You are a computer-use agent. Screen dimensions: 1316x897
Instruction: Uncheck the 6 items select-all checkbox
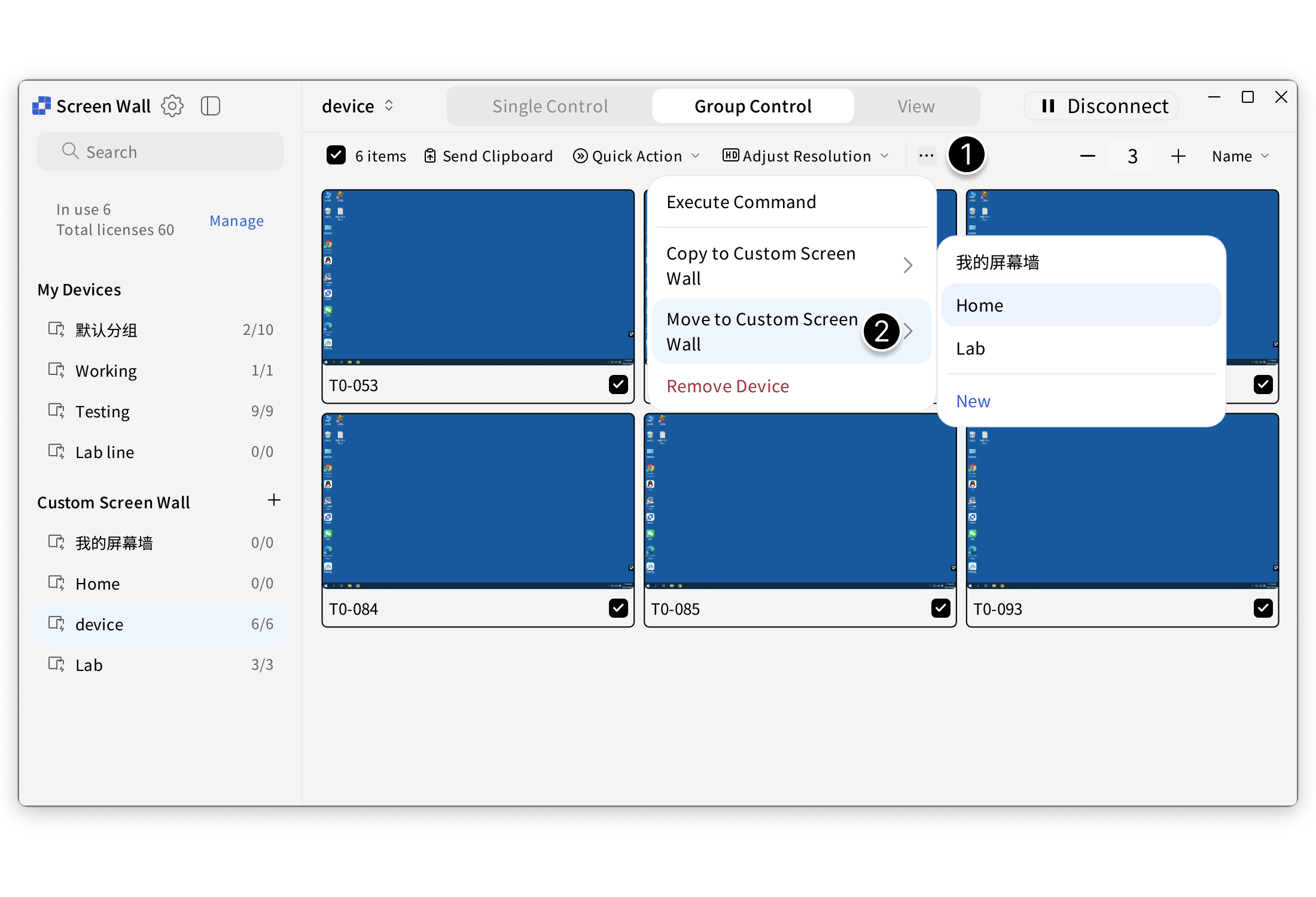336,155
